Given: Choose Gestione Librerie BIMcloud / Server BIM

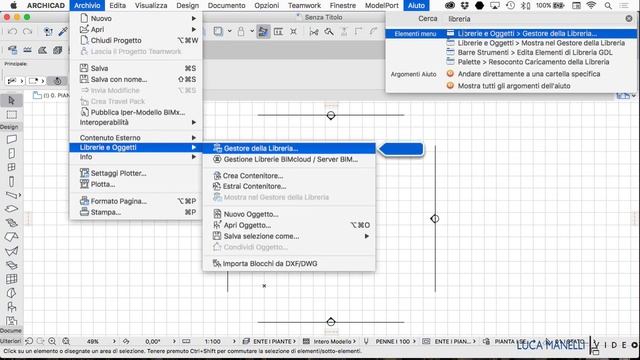Looking at the screenshot, I should pos(289,159).
